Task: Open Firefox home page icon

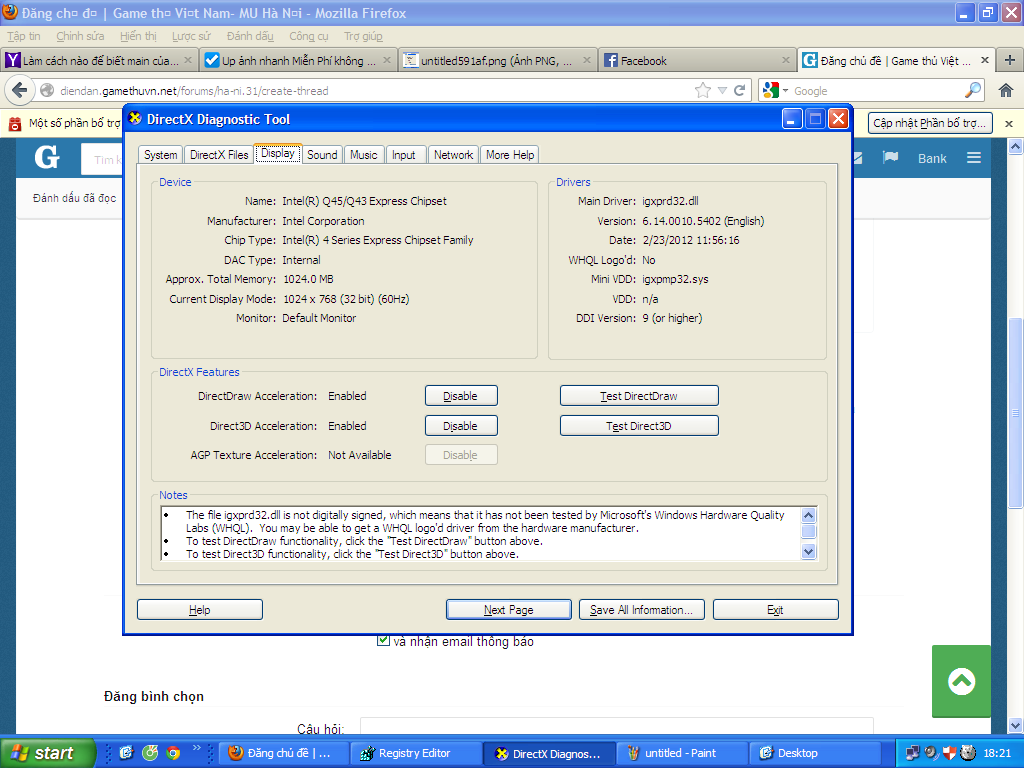Action: point(1006,91)
